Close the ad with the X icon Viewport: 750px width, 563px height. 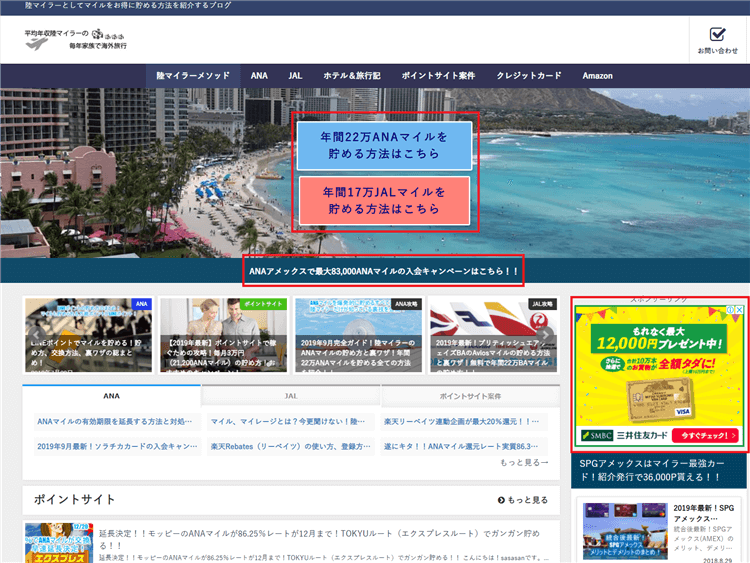coord(741,310)
